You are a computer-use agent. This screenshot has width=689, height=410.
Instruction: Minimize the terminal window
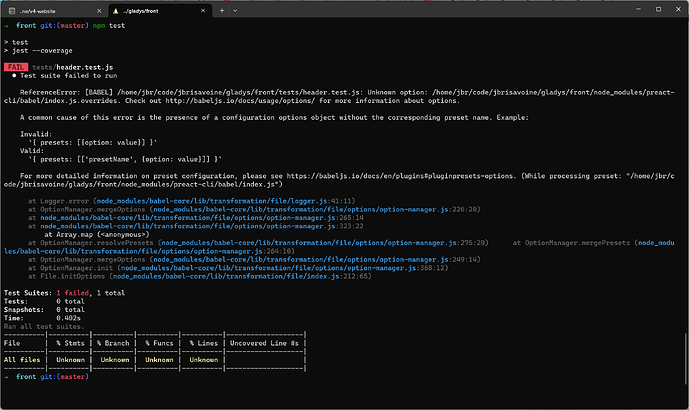[x=638, y=9]
